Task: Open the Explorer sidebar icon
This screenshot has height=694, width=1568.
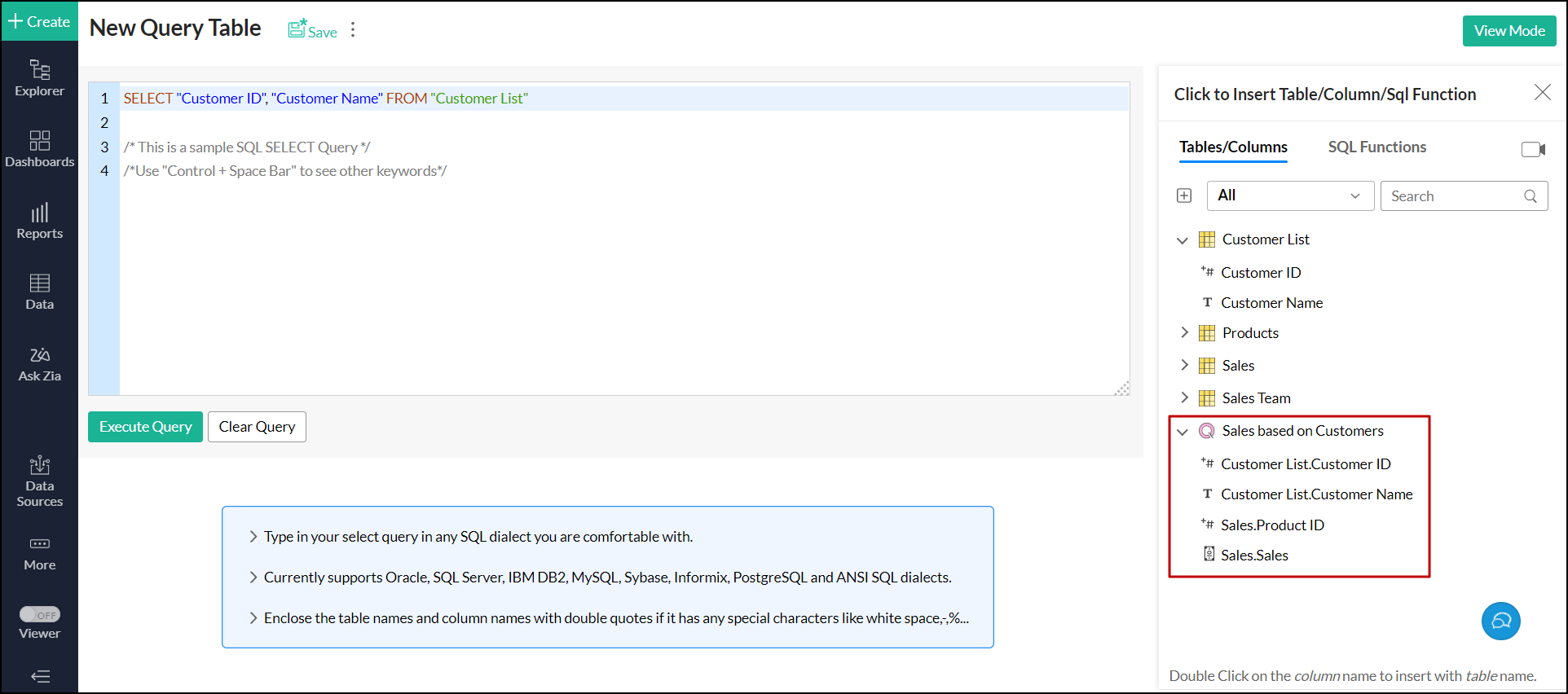Action: tap(39, 78)
